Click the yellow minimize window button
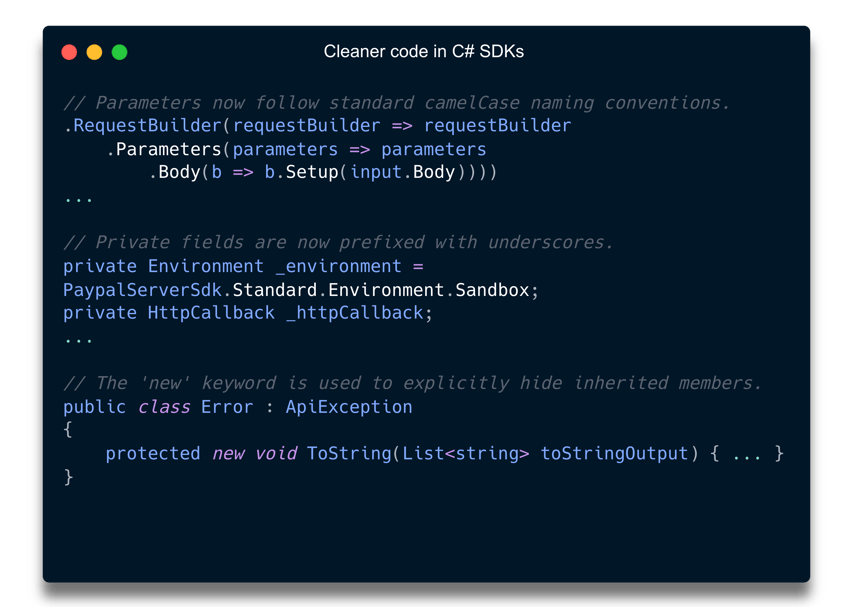The image size is (853, 607). pyautogui.click(x=94, y=52)
